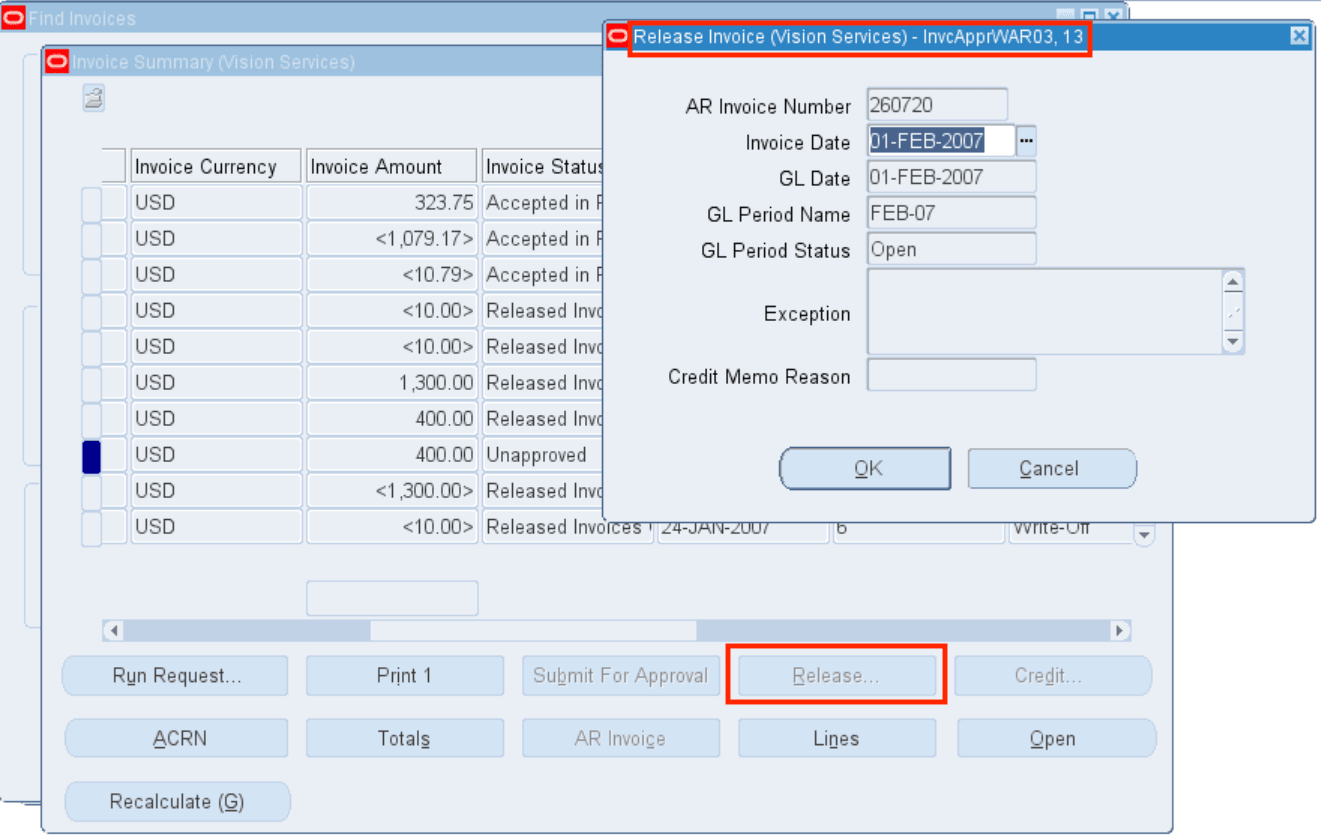Close the Release Invoice dialog

pyautogui.click(x=1299, y=36)
